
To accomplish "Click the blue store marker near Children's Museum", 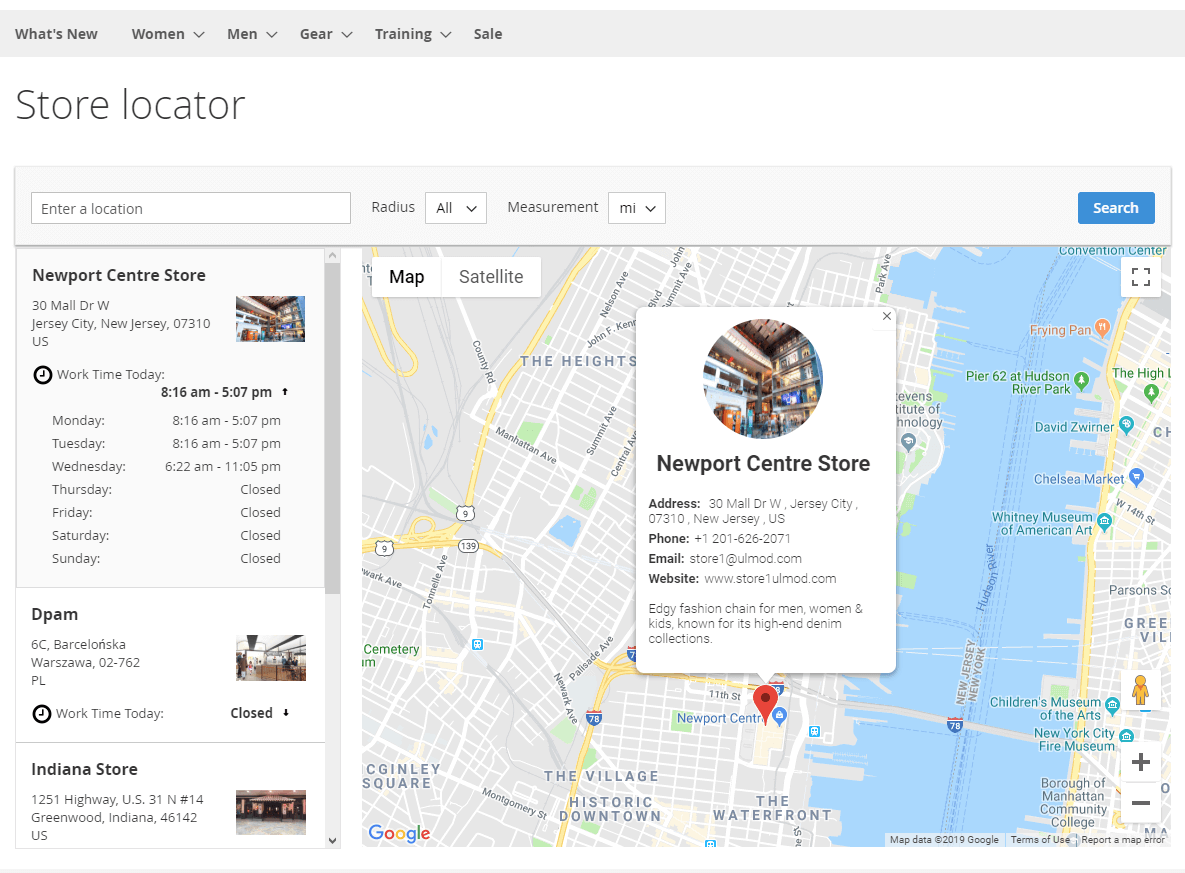I will [x=780, y=714].
